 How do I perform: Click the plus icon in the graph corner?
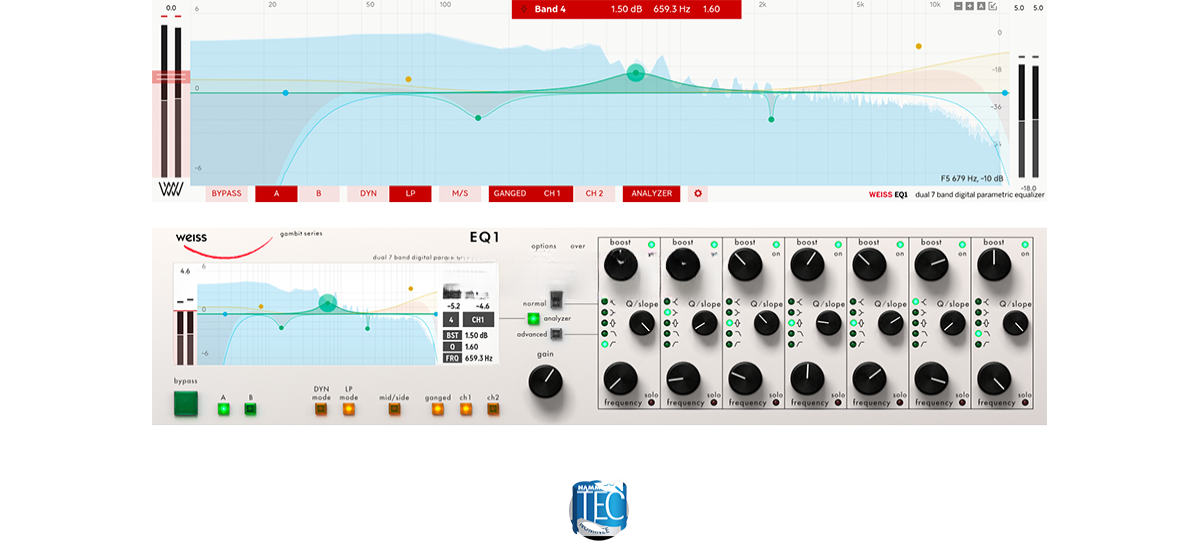[x=970, y=6]
